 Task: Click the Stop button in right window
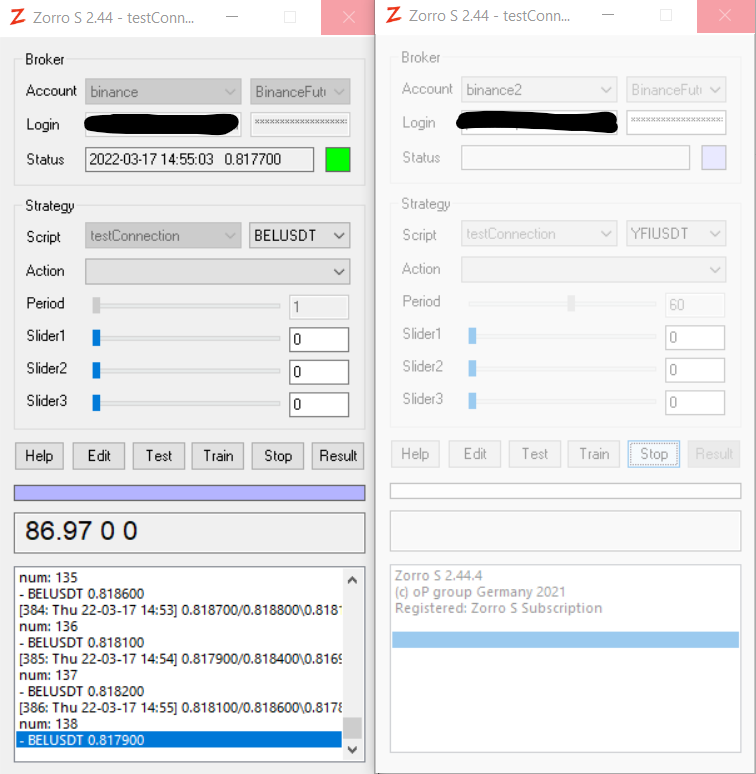654,454
